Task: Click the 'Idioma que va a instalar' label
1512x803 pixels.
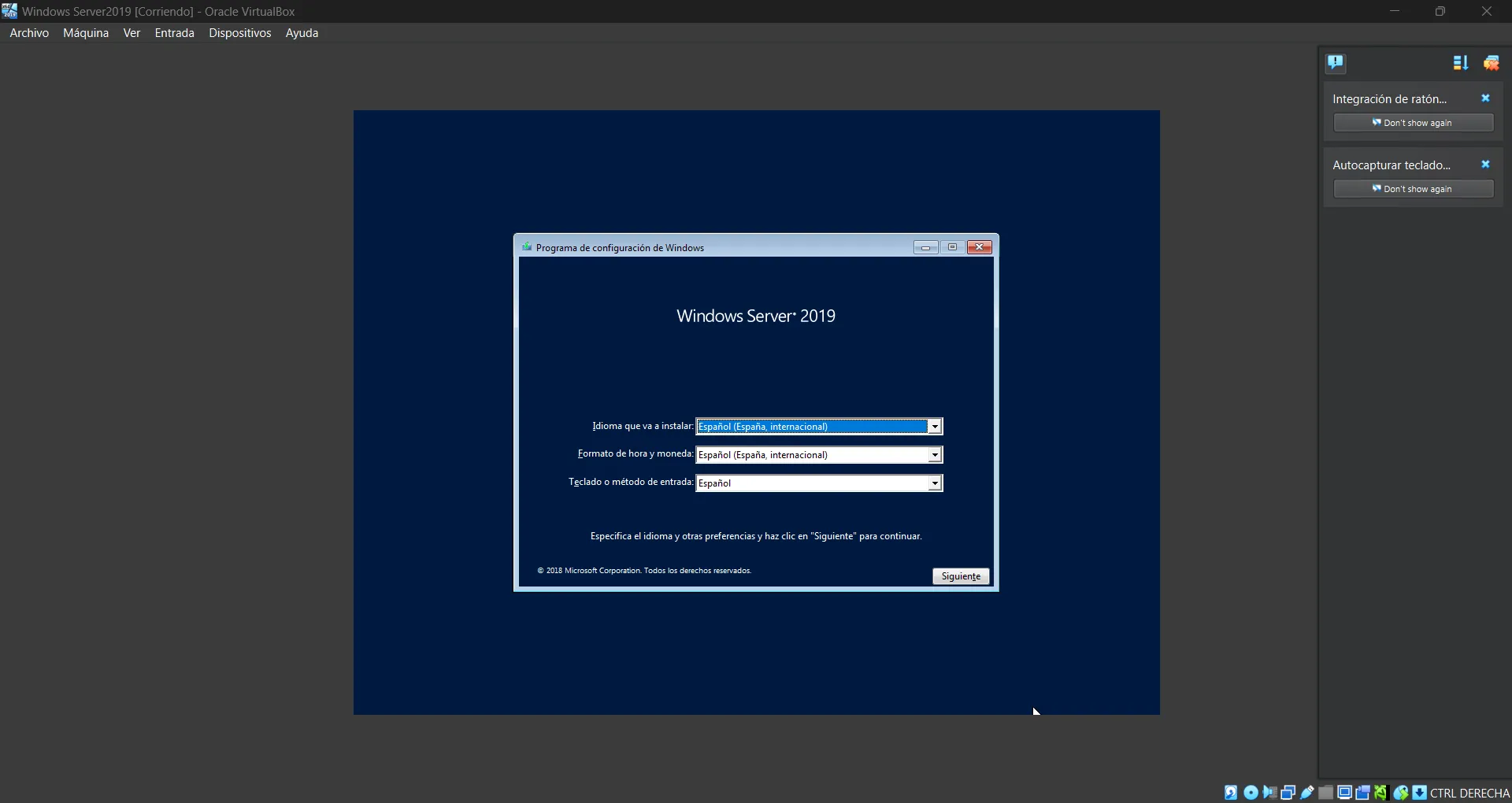Action: coord(643,426)
